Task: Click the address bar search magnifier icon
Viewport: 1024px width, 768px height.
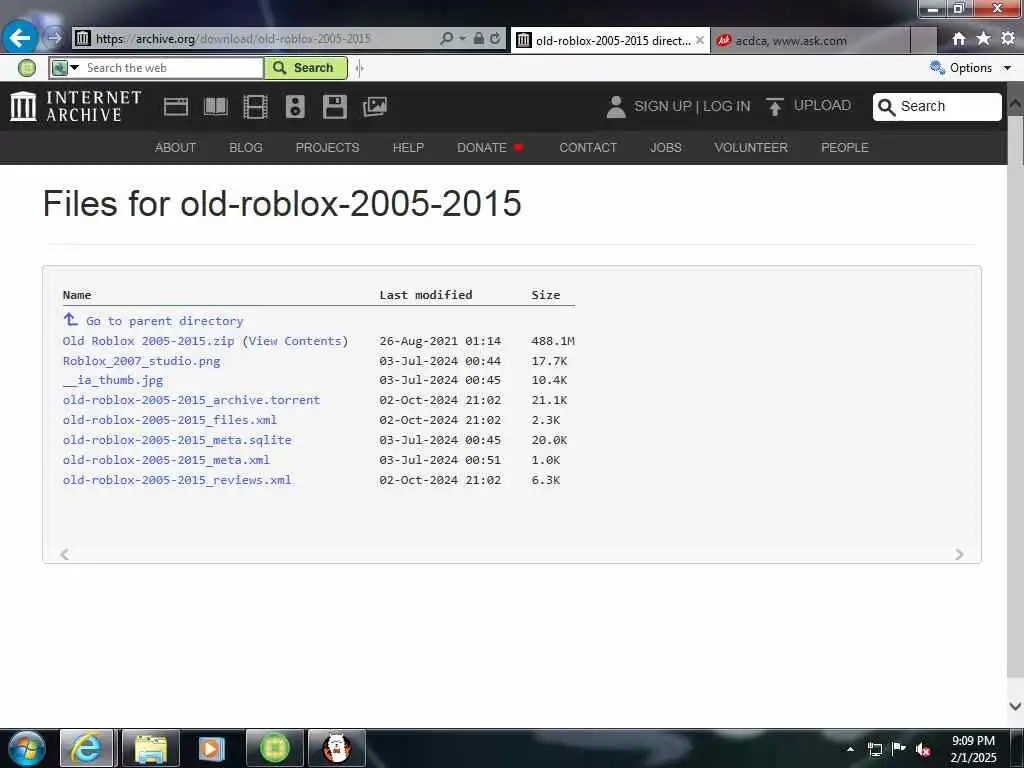Action: 447,39
